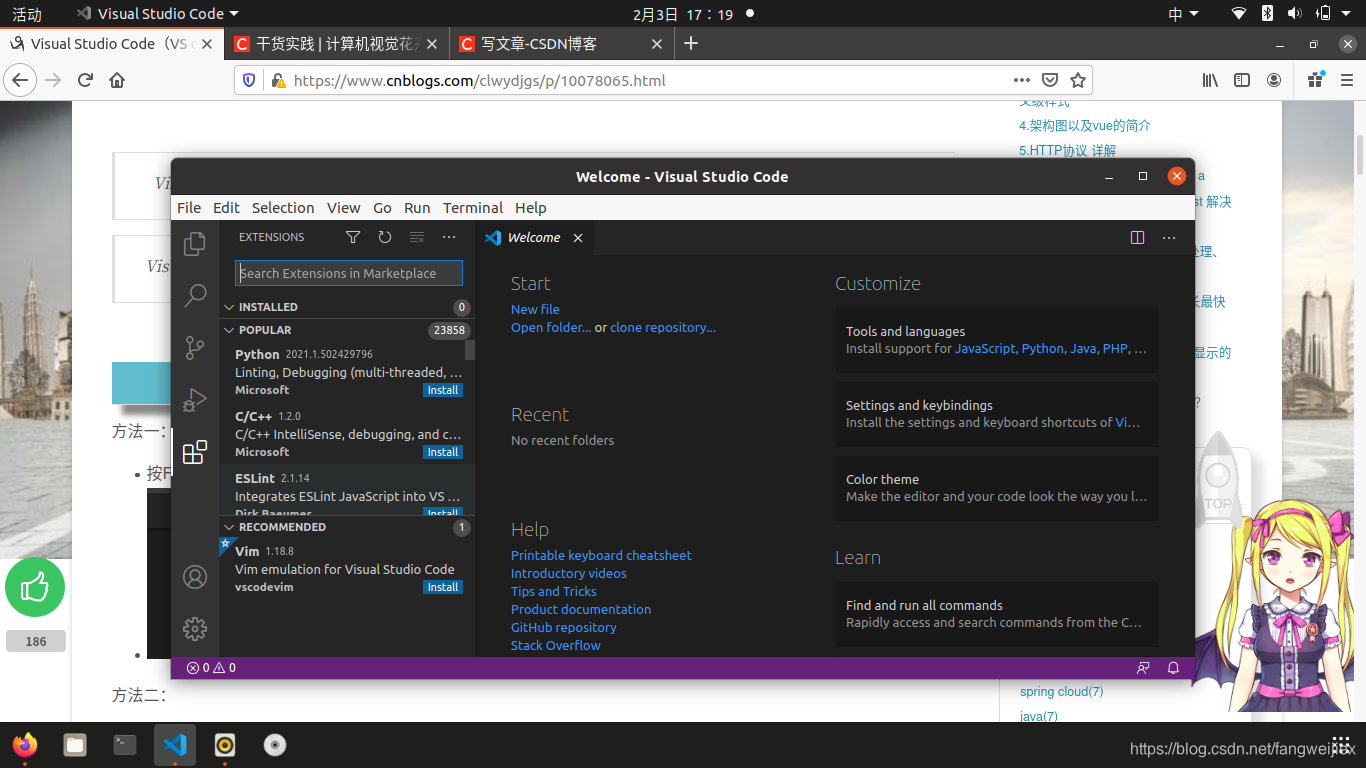The width and height of the screenshot is (1366, 768).
Task: Open notifications bell in status bar
Action: click(x=1174, y=667)
